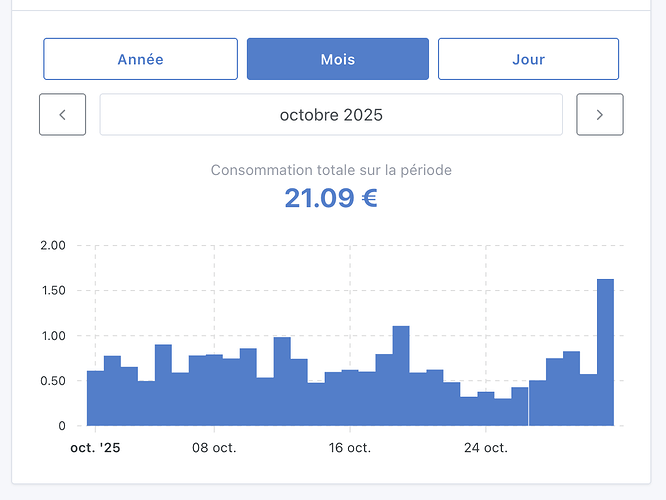Screen dimensions: 666x500
Task: Click the 16 oct. x-axis label
Action: pyautogui.click(x=349, y=448)
